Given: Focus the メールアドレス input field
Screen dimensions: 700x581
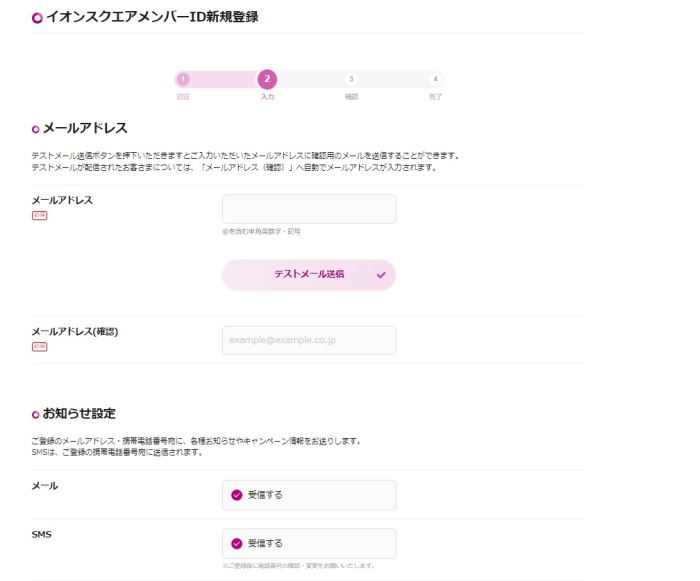Looking at the screenshot, I should 309,209.
